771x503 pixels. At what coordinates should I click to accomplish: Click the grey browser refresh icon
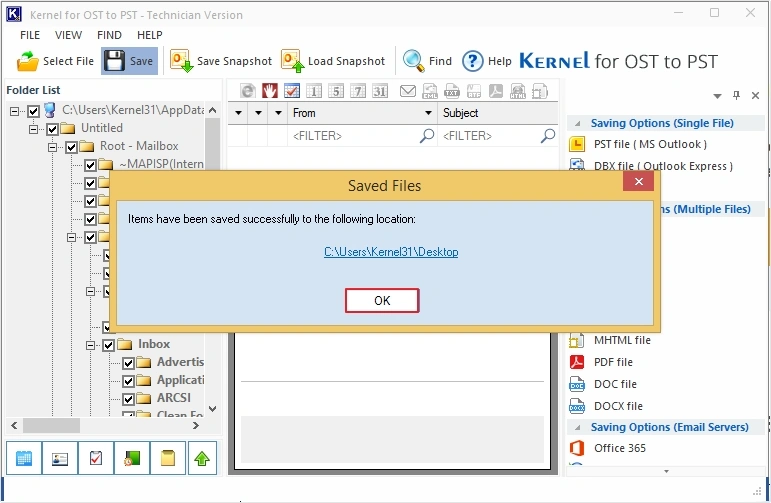coord(248,91)
